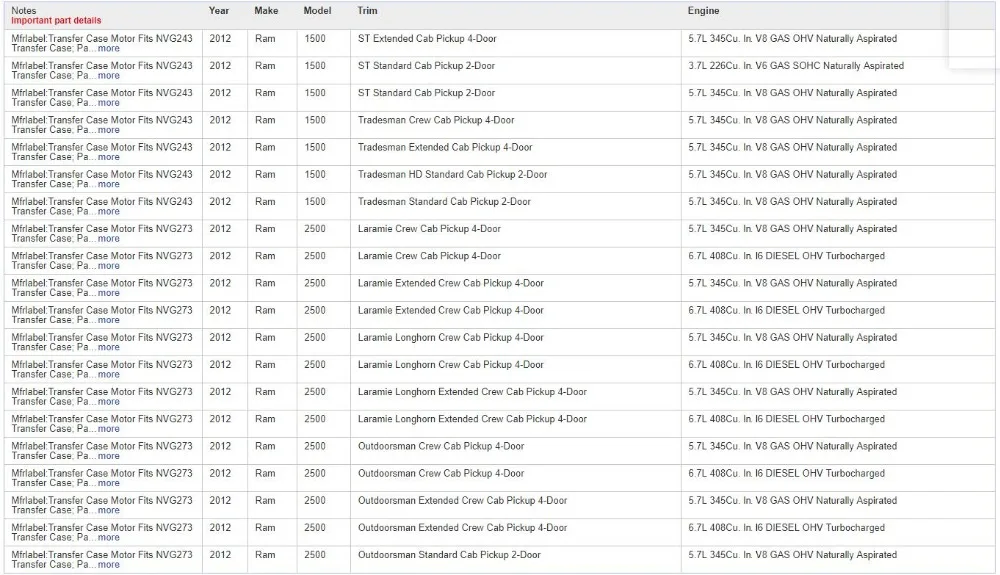The height and width of the screenshot is (575, 1000).
Task: Expand notes for Laramie Extended Crew Cab 5.7L row
Action: pos(108,293)
